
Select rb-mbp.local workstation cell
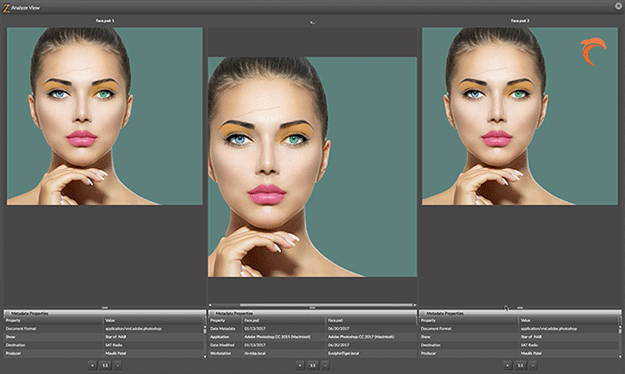pos(255,353)
